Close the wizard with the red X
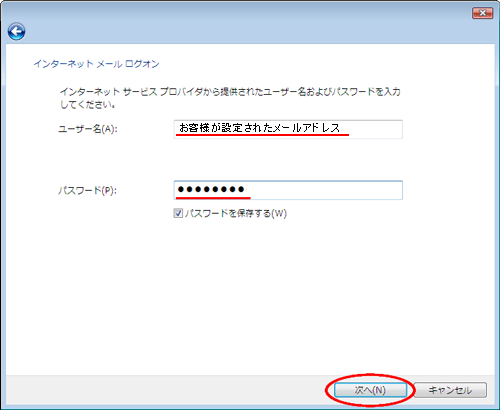Viewport: 500px width, 410px height. tap(482, 13)
